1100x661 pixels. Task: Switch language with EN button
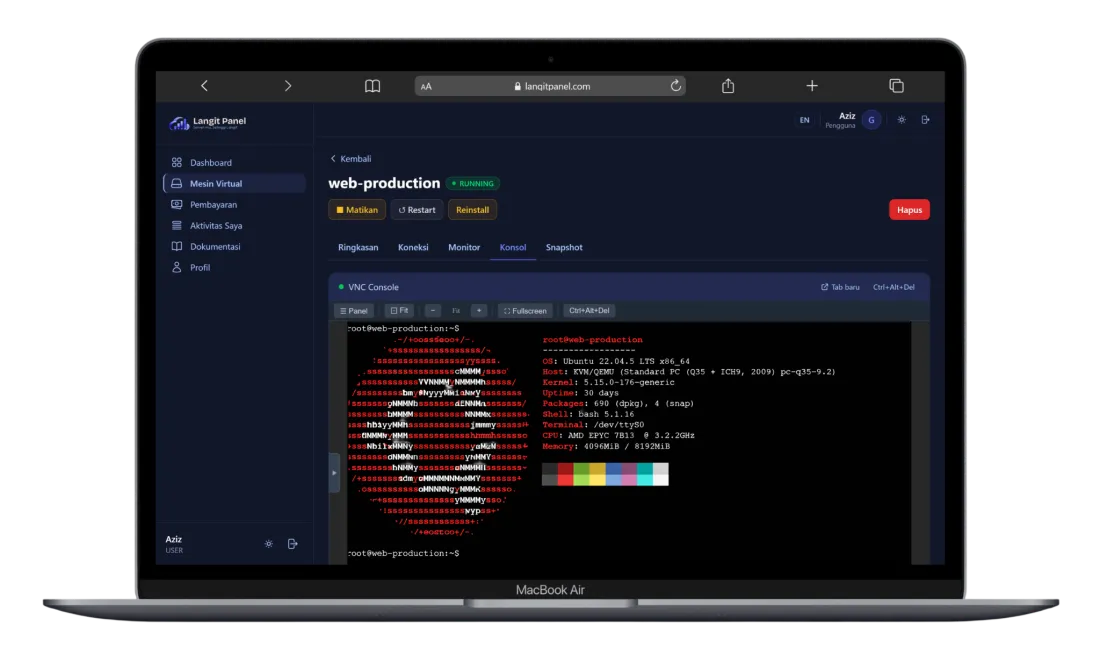[805, 120]
